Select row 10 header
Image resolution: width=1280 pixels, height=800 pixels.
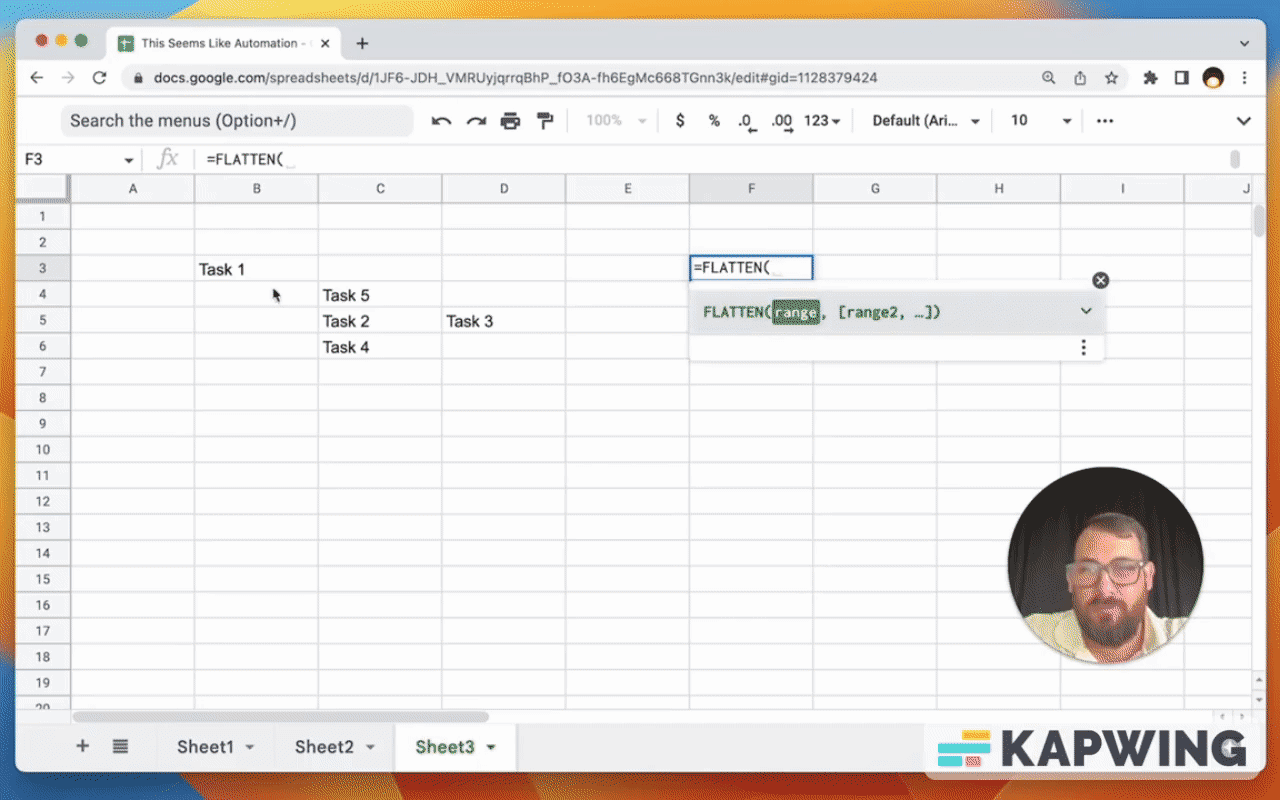click(43, 449)
